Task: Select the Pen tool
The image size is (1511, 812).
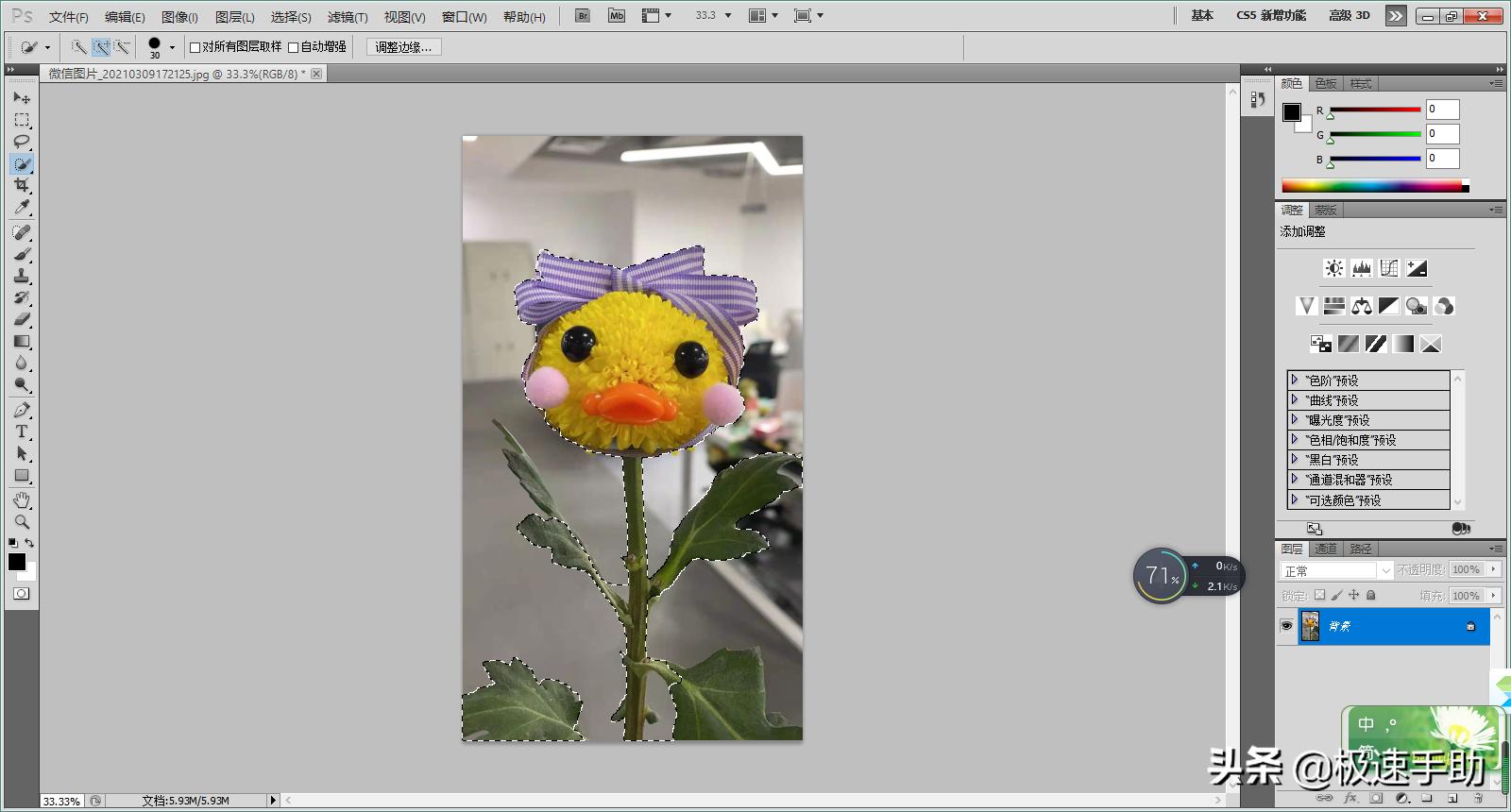Action: click(x=22, y=410)
